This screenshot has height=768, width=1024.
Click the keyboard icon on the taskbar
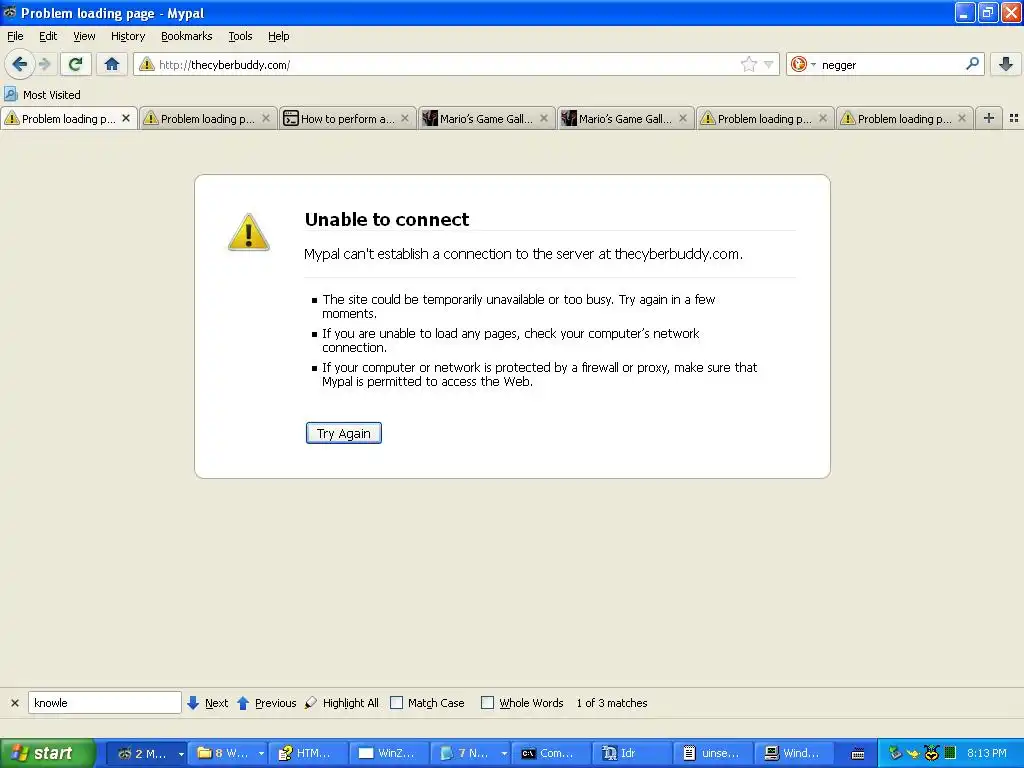(858, 754)
